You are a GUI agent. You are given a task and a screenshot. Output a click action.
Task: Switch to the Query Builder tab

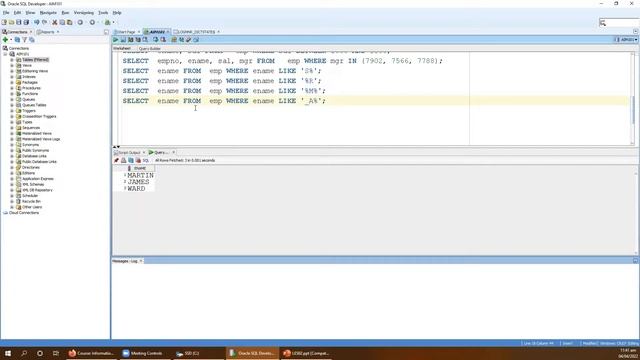(150, 49)
